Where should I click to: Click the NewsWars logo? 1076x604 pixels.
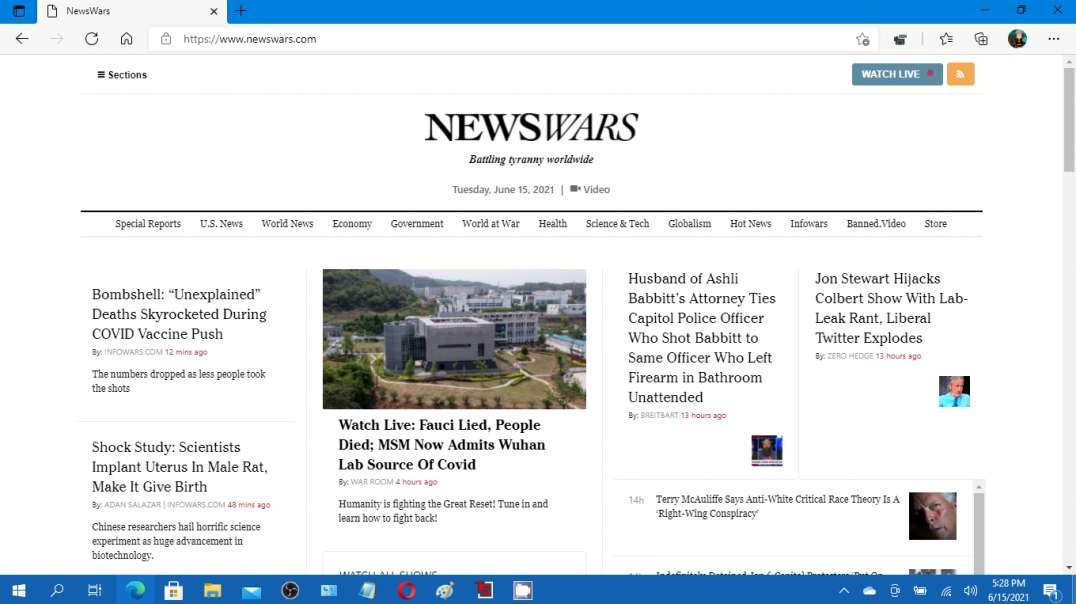coord(531,128)
